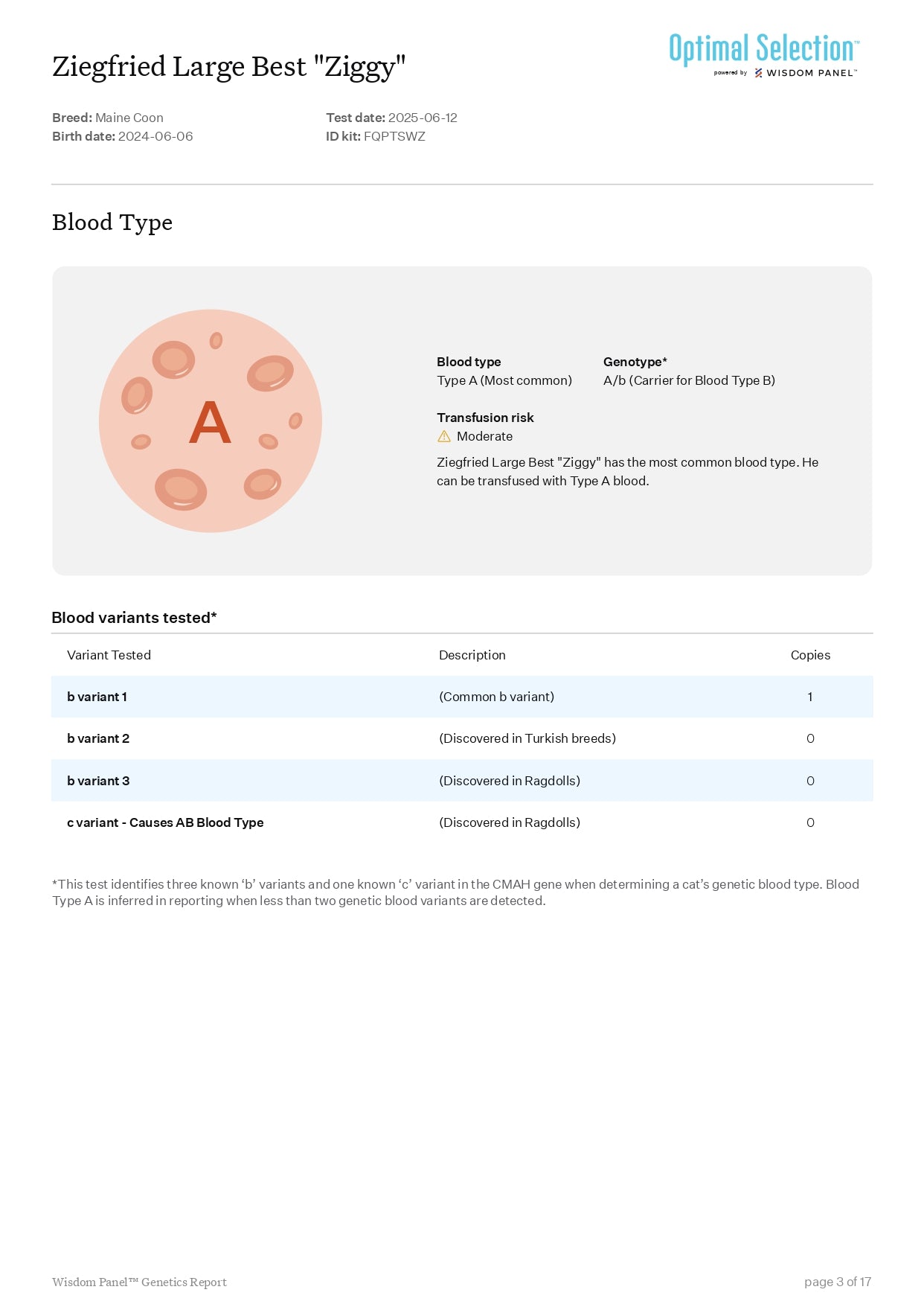The width and height of the screenshot is (924, 1307).
Task: Click the Genotype A/b carrier text
Action: click(x=689, y=380)
